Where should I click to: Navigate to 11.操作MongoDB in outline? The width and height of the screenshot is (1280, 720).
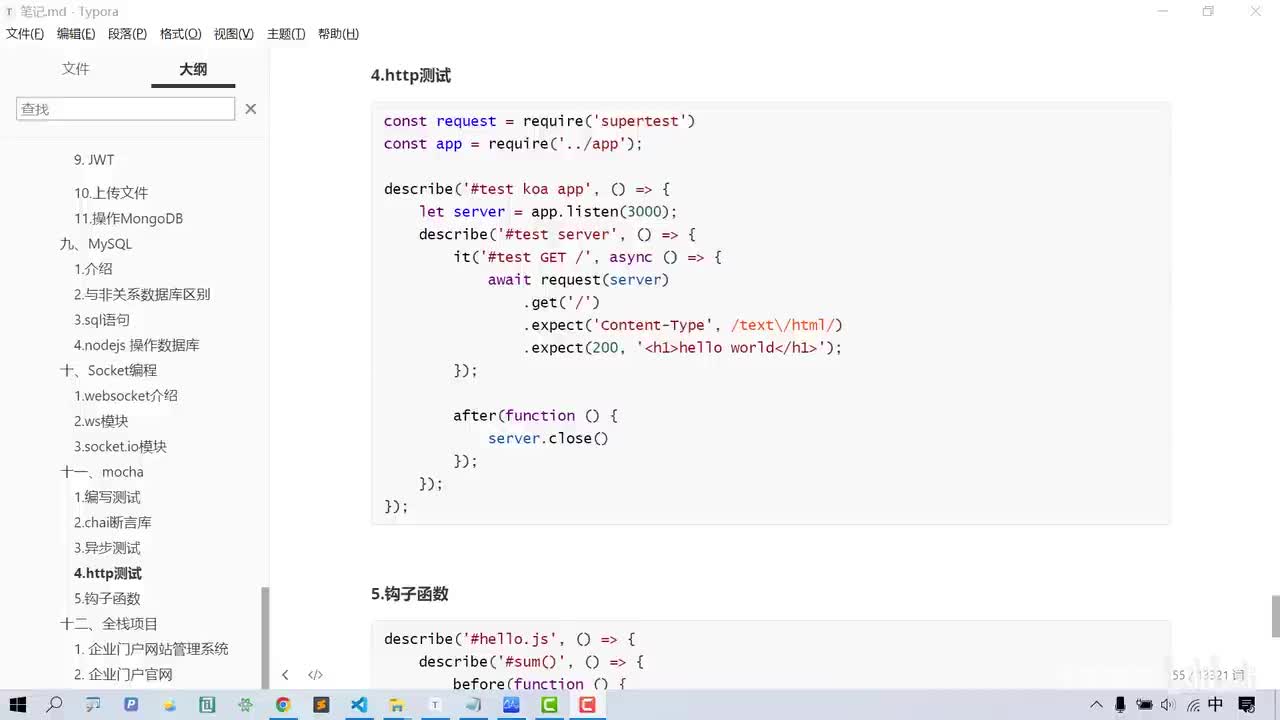pos(128,218)
